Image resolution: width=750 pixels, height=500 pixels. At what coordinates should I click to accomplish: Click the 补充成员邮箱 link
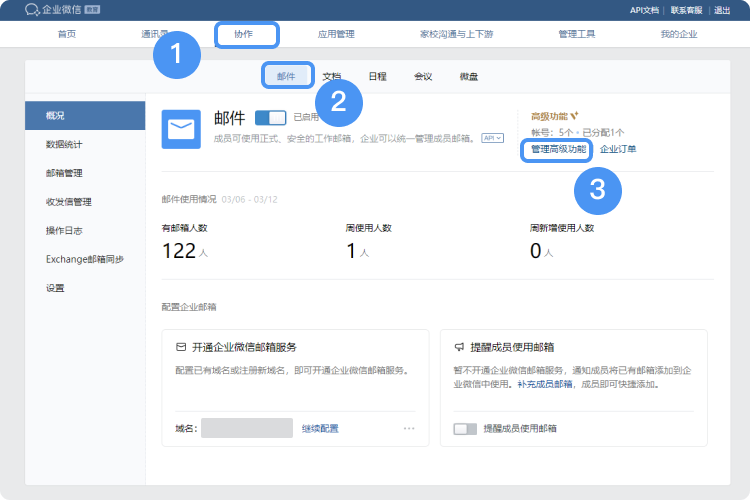click(x=545, y=384)
